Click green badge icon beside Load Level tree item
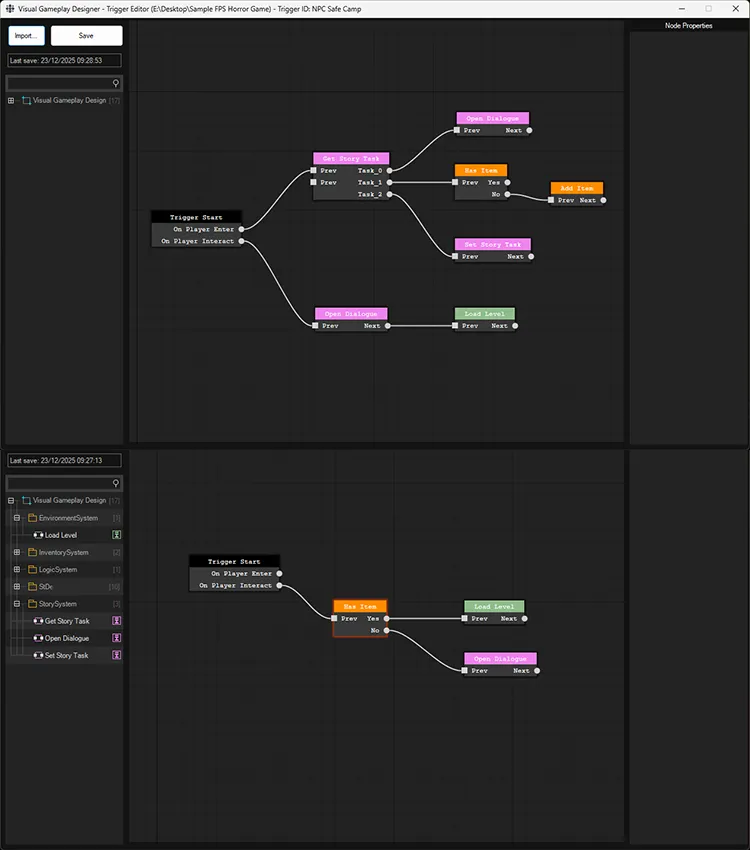 (116, 535)
